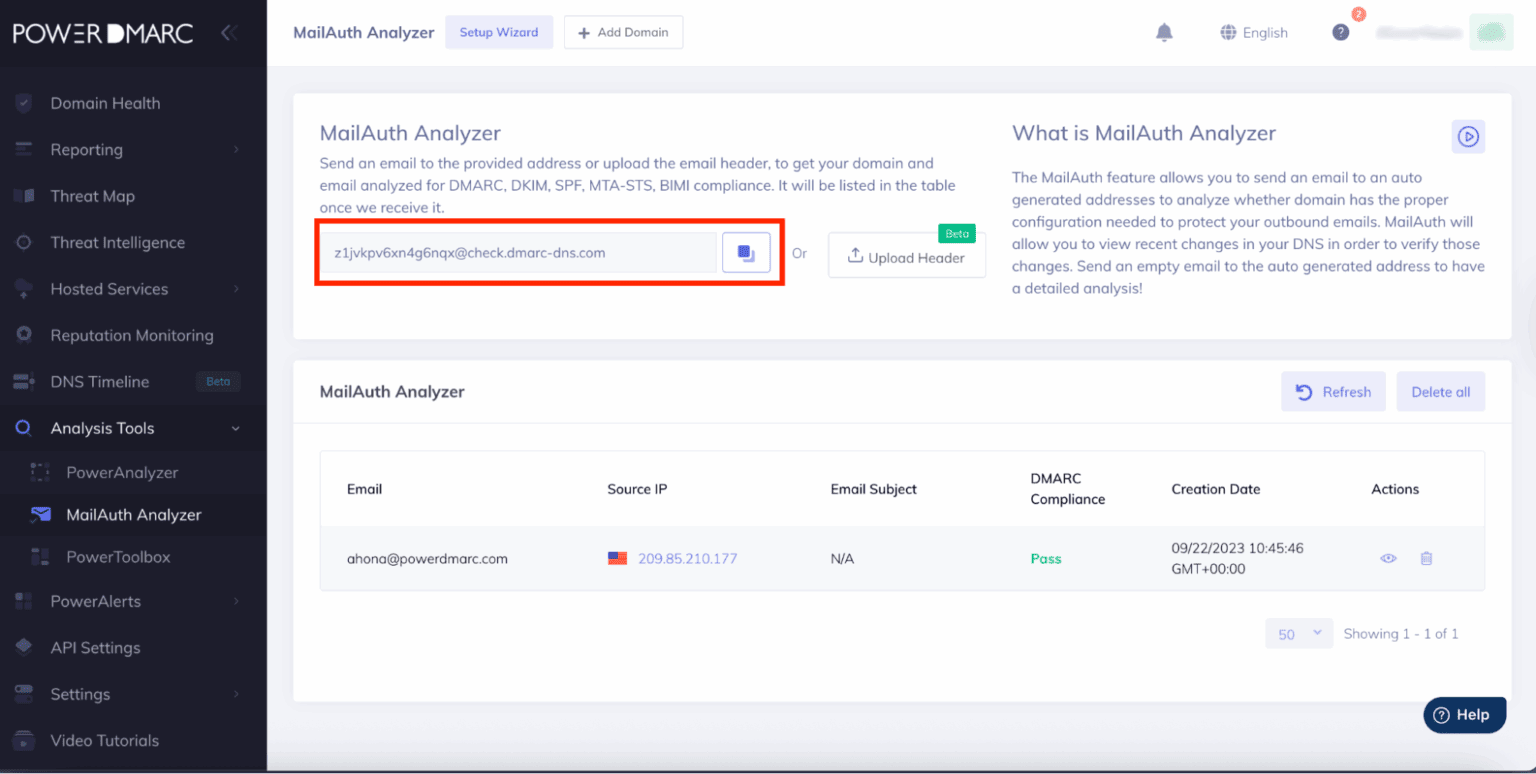Open the Setup Wizard
Viewport: 1536px width, 774px height.
click(499, 32)
